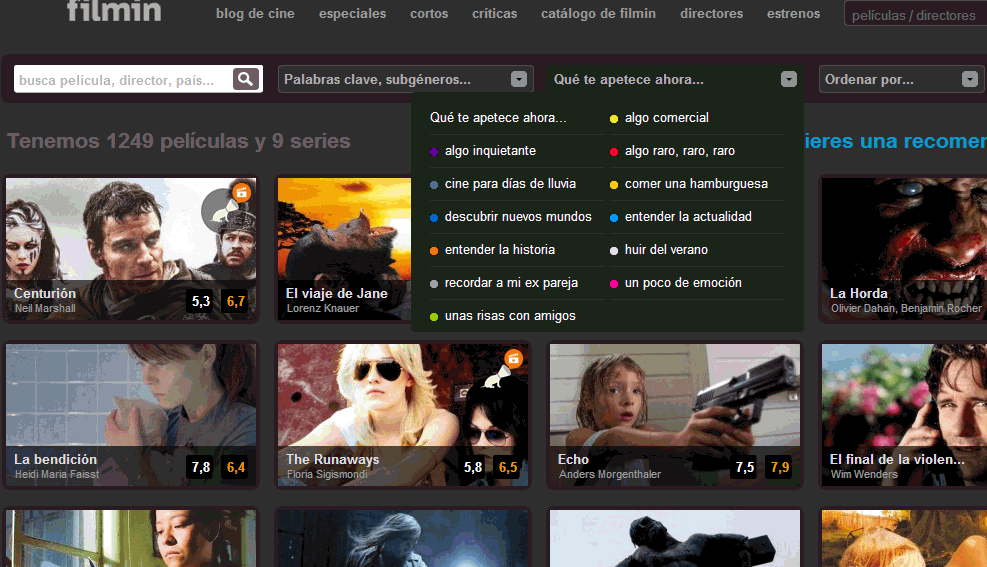Open El viaje de Jane thumbnail

[x=344, y=249]
